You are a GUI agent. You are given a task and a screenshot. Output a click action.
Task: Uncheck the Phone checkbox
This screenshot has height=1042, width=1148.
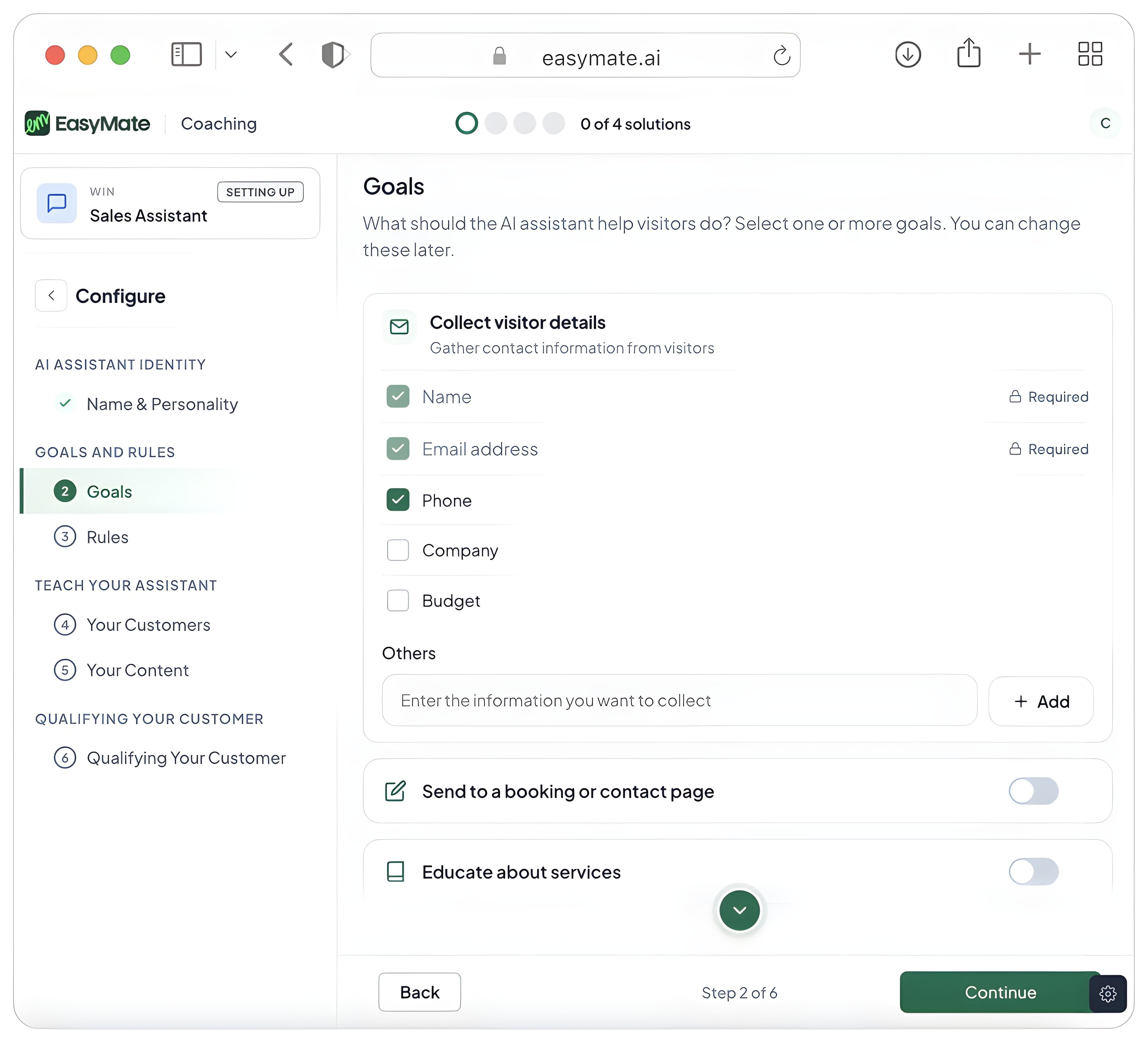(x=397, y=500)
